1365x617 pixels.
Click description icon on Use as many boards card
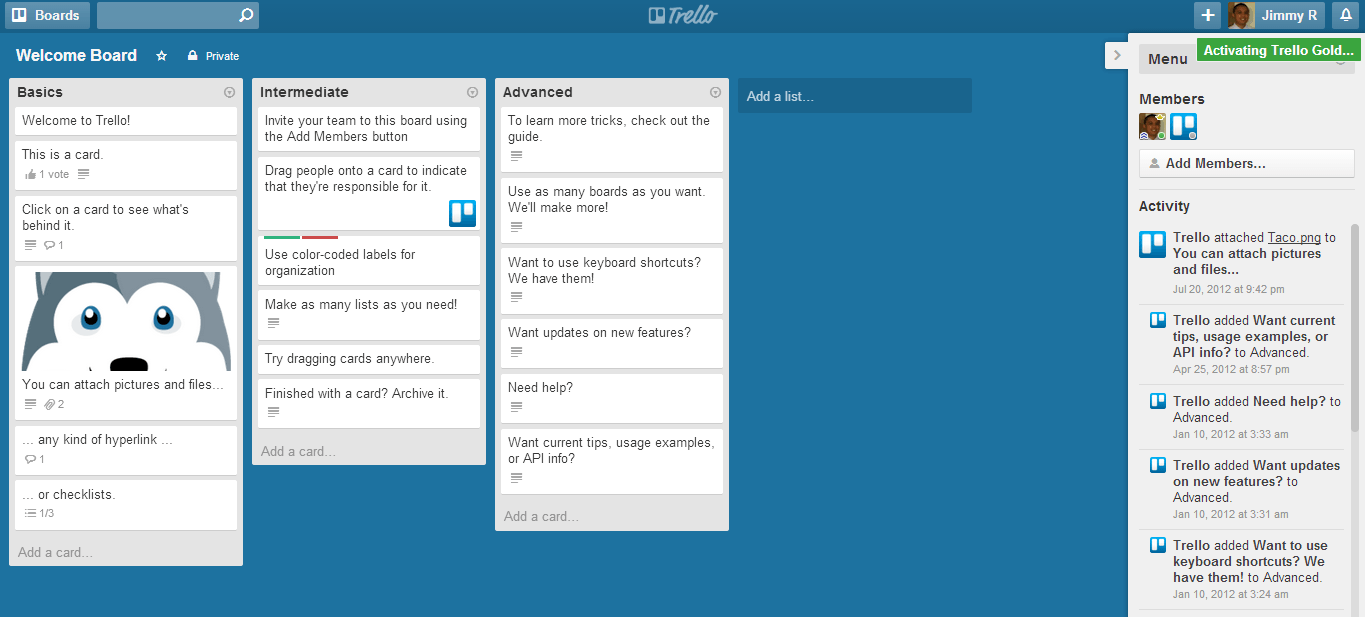(517, 227)
